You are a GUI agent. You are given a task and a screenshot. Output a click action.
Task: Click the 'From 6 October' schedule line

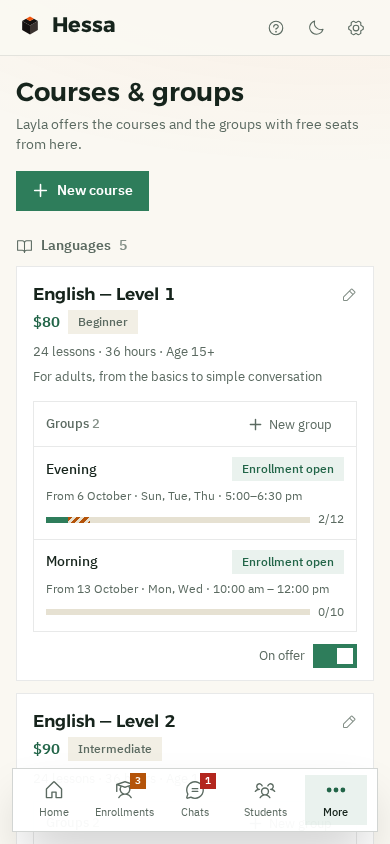tap(174, 496)
